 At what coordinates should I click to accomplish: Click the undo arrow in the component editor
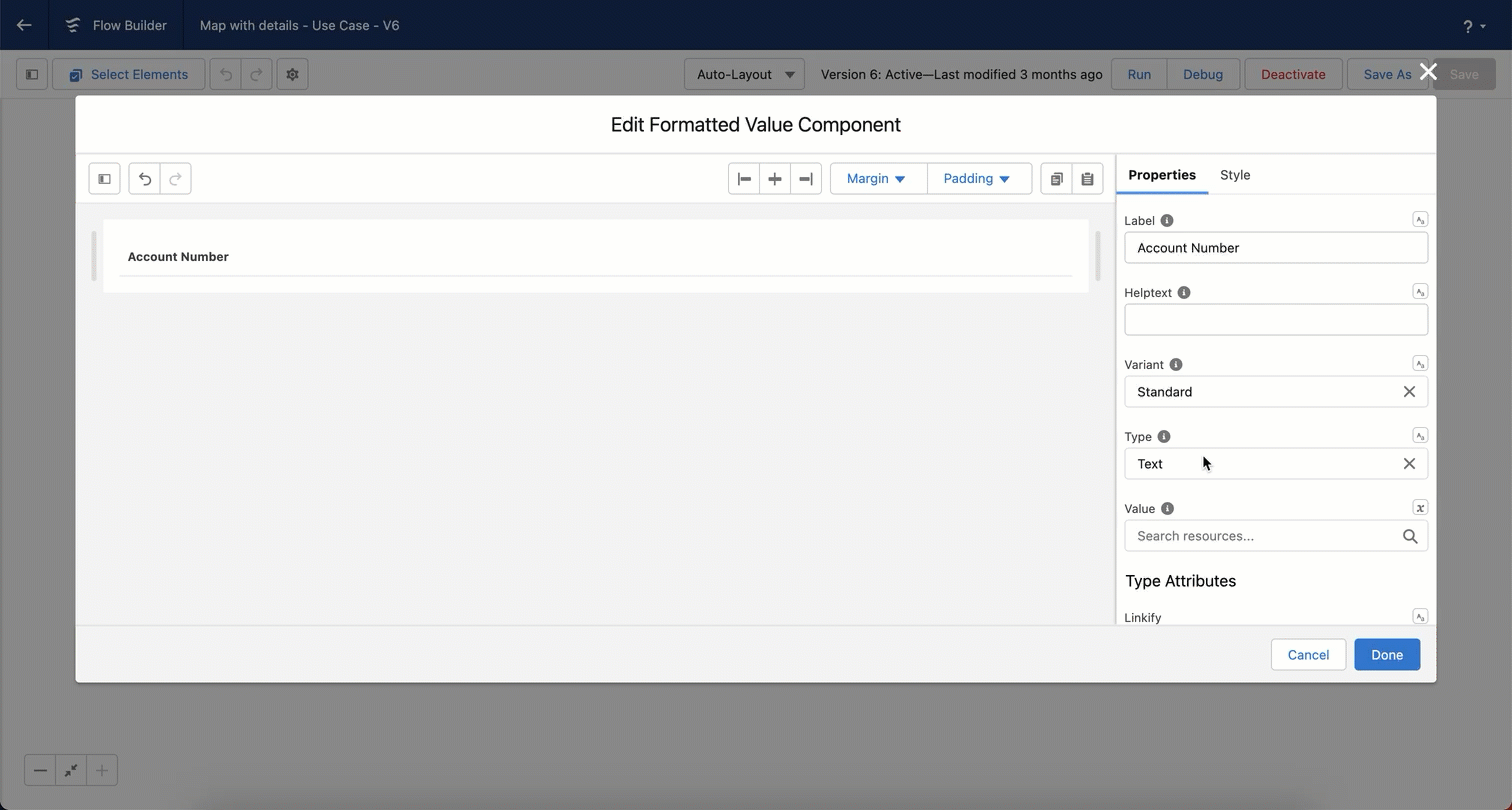point(144,179)
